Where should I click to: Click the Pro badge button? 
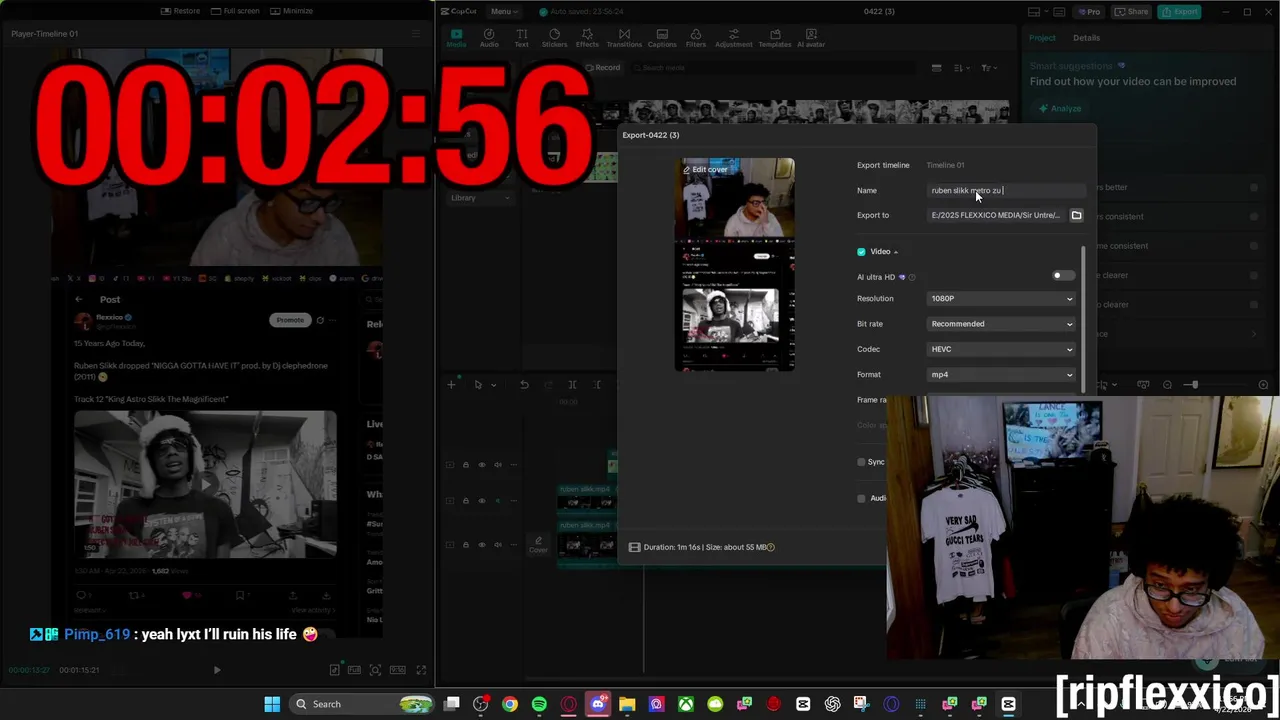click(x=1089, y=12)
